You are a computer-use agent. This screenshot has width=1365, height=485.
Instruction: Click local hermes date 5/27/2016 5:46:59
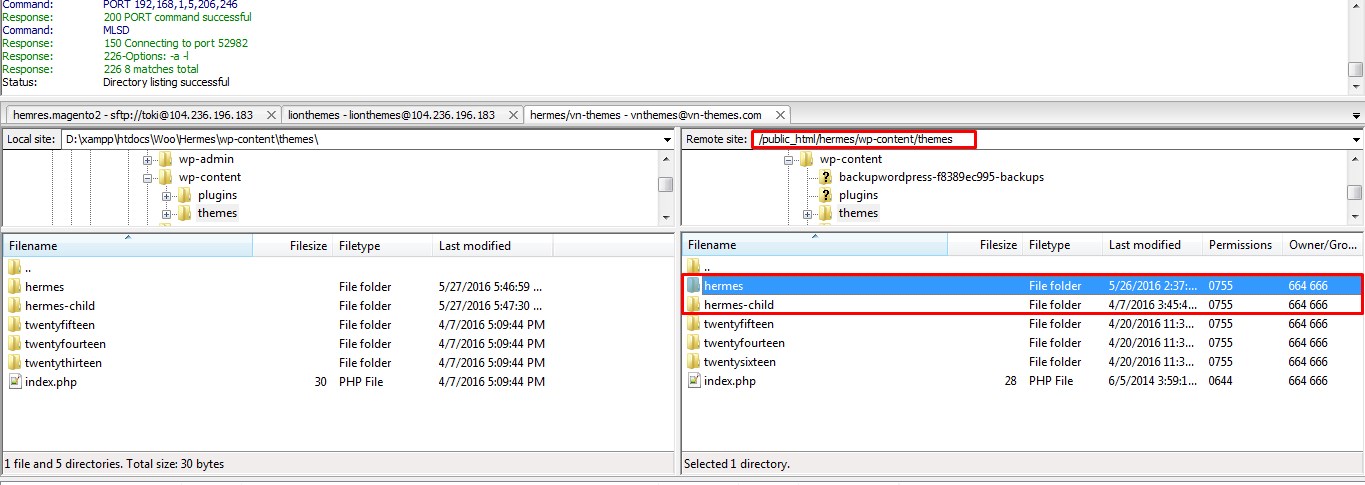pos(490,287)
